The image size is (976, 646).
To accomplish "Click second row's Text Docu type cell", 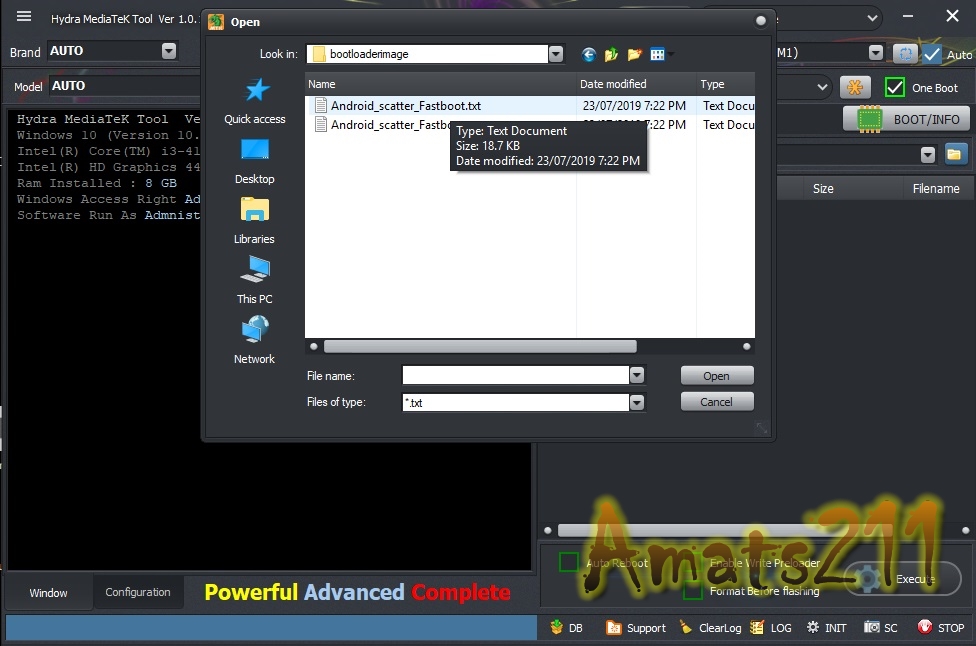I will [x=728, y=124].
